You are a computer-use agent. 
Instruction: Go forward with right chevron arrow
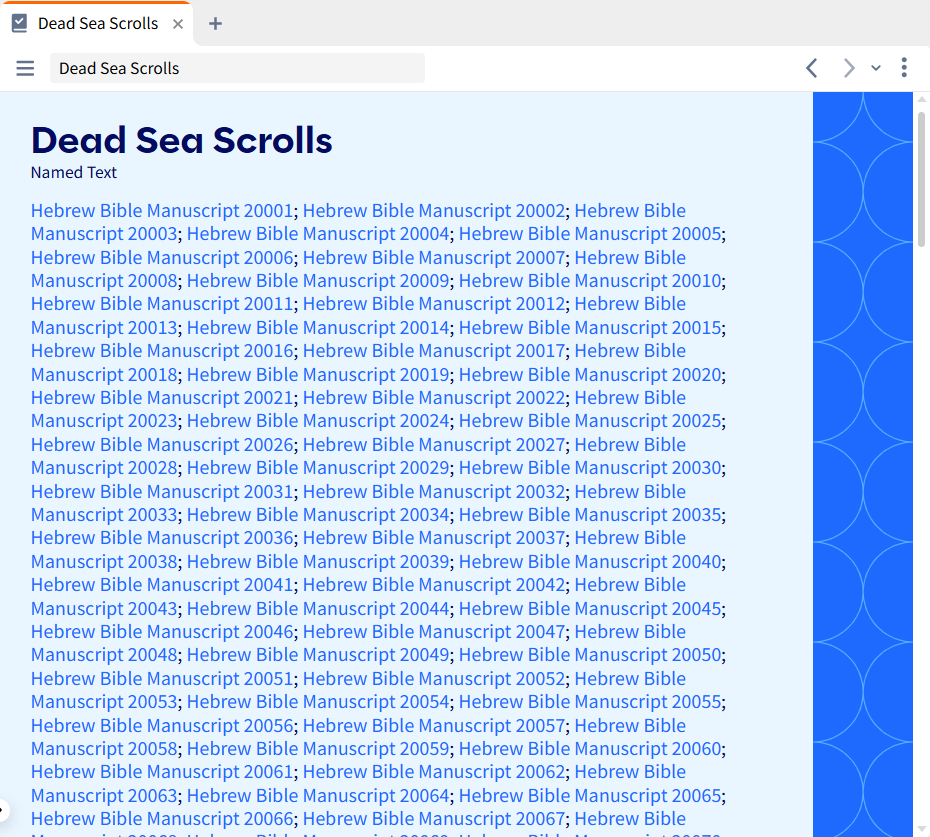[849, 68]
